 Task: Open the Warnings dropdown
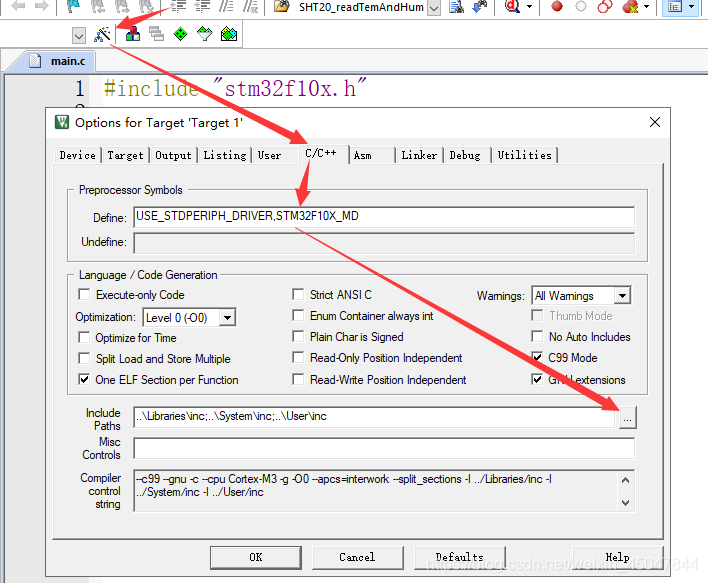[622, 296]
